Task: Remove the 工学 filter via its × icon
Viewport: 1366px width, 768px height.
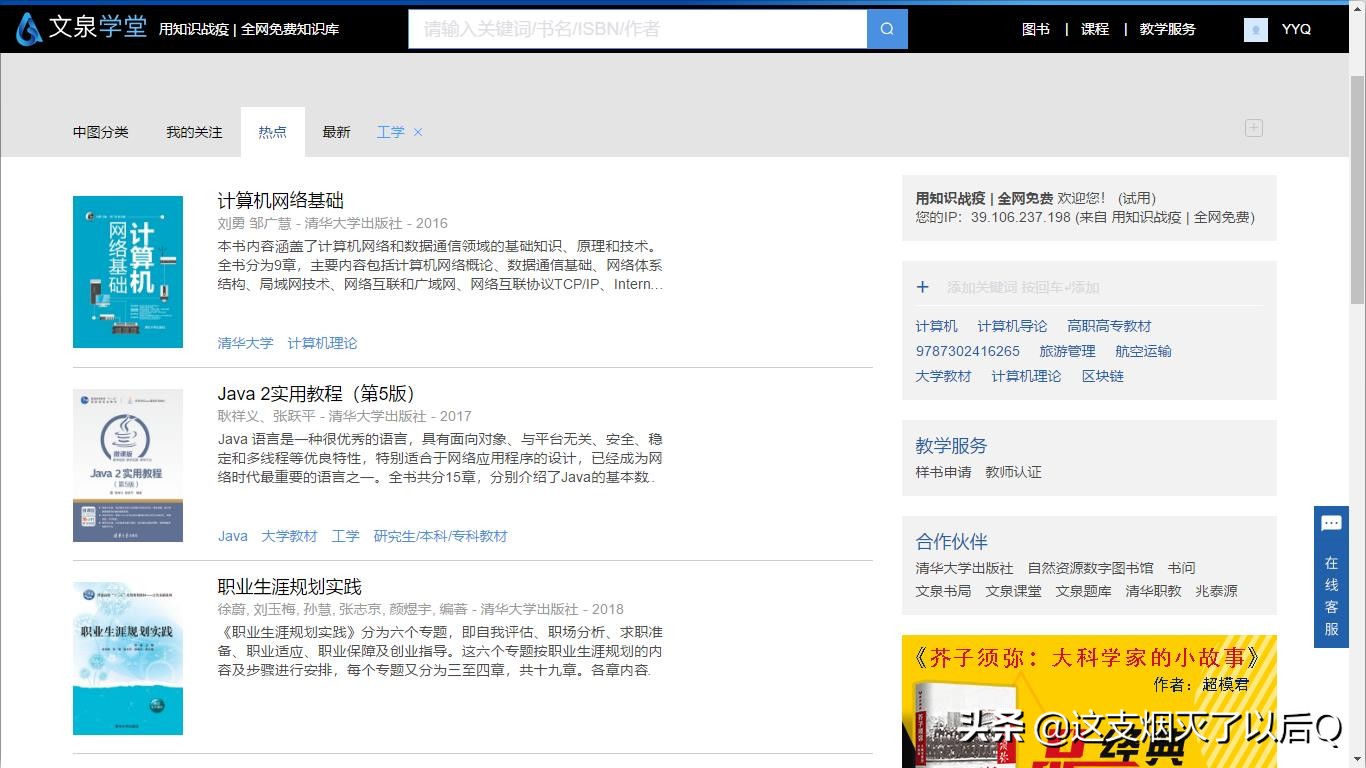Action: [x=418, y=132]
